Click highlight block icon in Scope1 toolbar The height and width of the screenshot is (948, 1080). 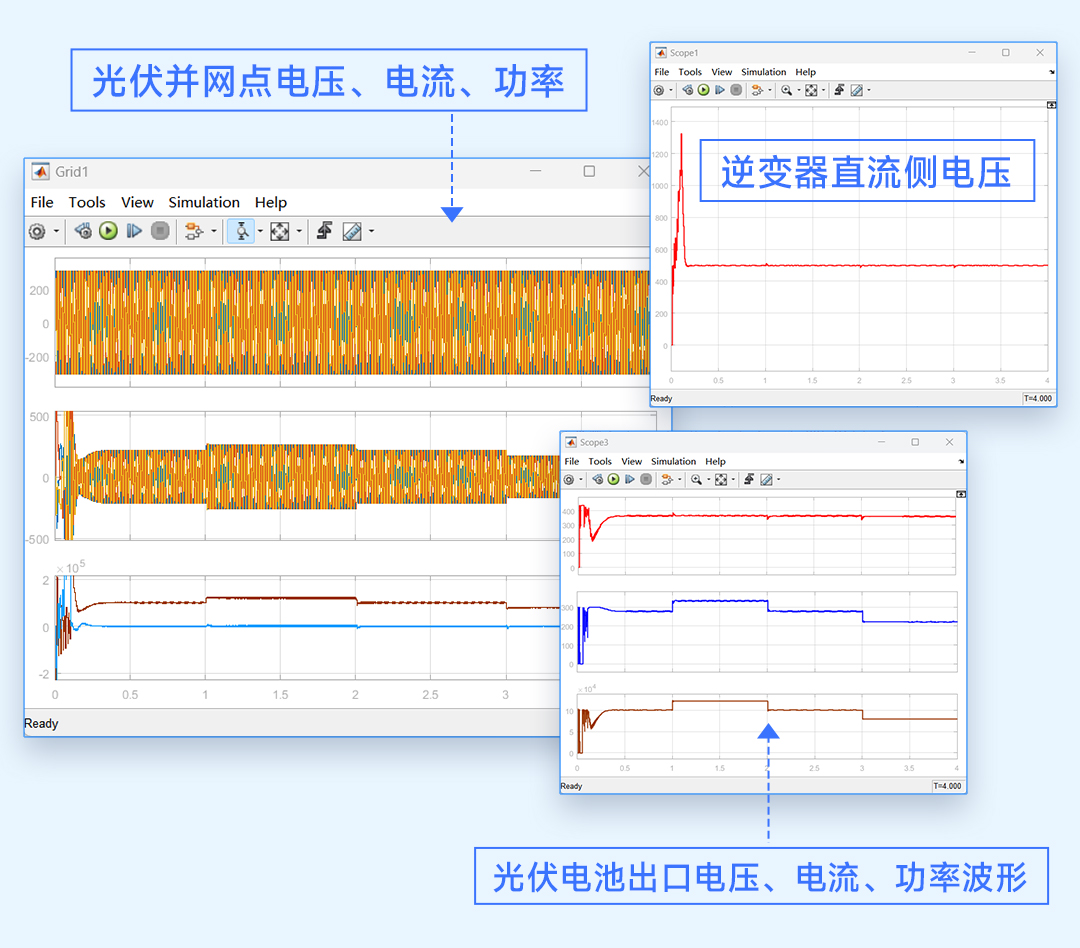[x=757, y=90]
